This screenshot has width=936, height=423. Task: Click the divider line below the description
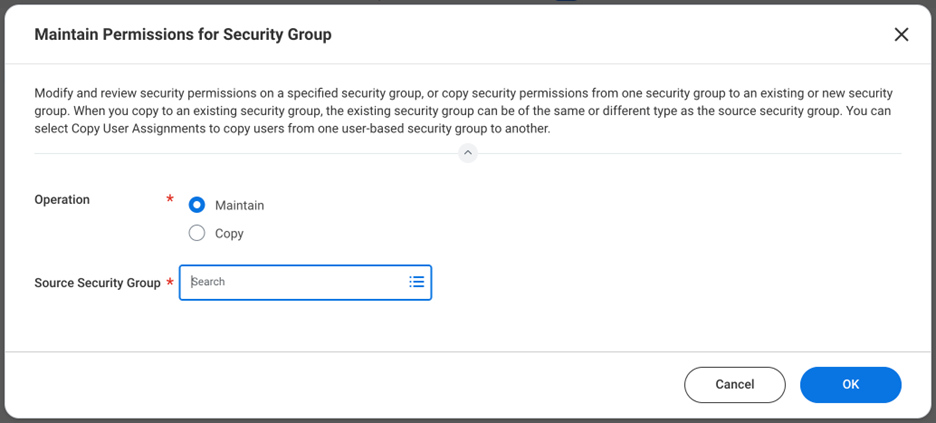pyautogui.click(x=250, y=153)
